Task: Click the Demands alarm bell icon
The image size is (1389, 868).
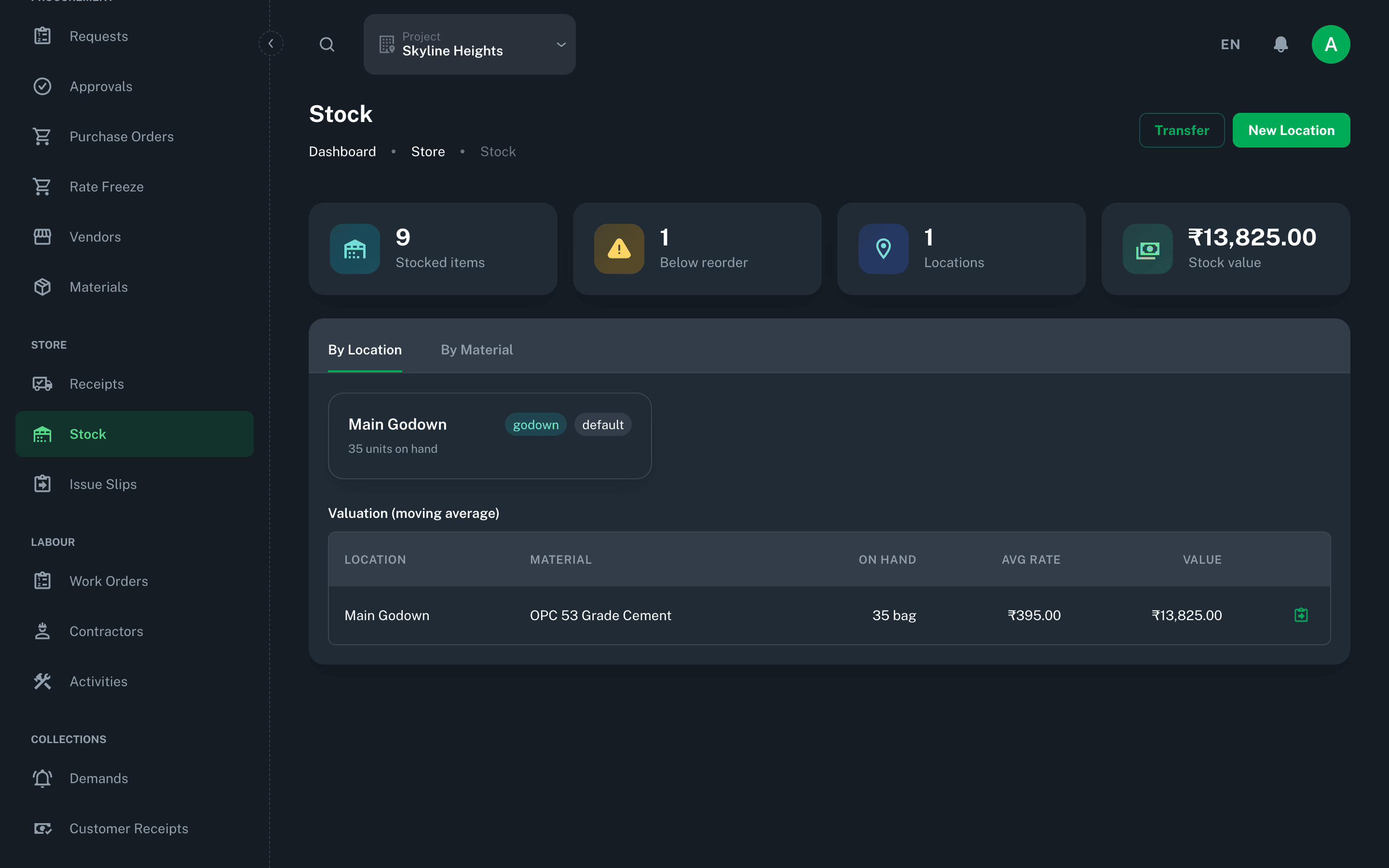Action: [x=42, y=778]
